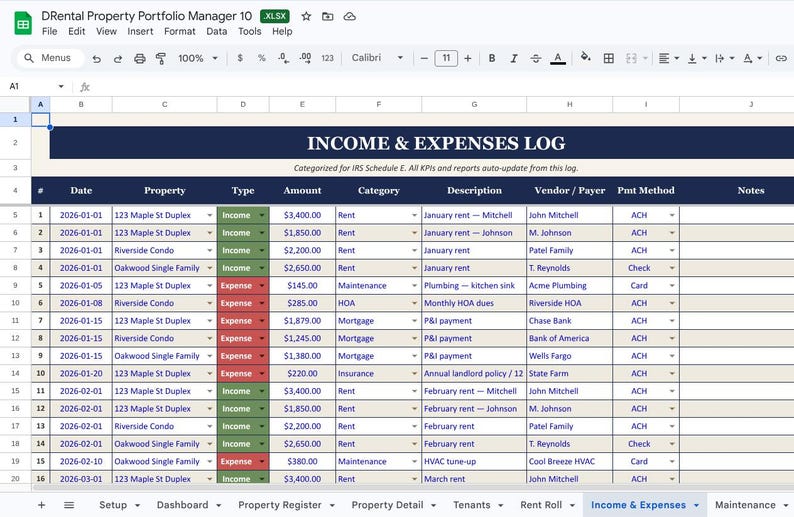Switch to the Tenants sheet tab
The height and width of the screenshot is (517, 794).
click(x=471, y=505)
